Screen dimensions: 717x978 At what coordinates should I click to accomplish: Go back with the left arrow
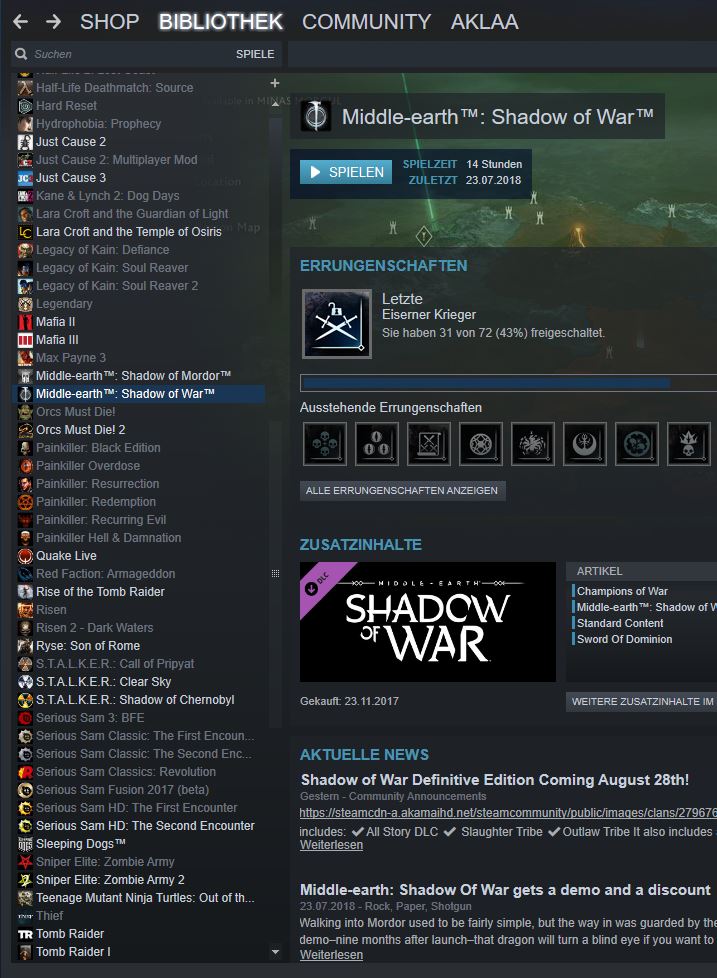pyautogui.click(x=21, y=22)
